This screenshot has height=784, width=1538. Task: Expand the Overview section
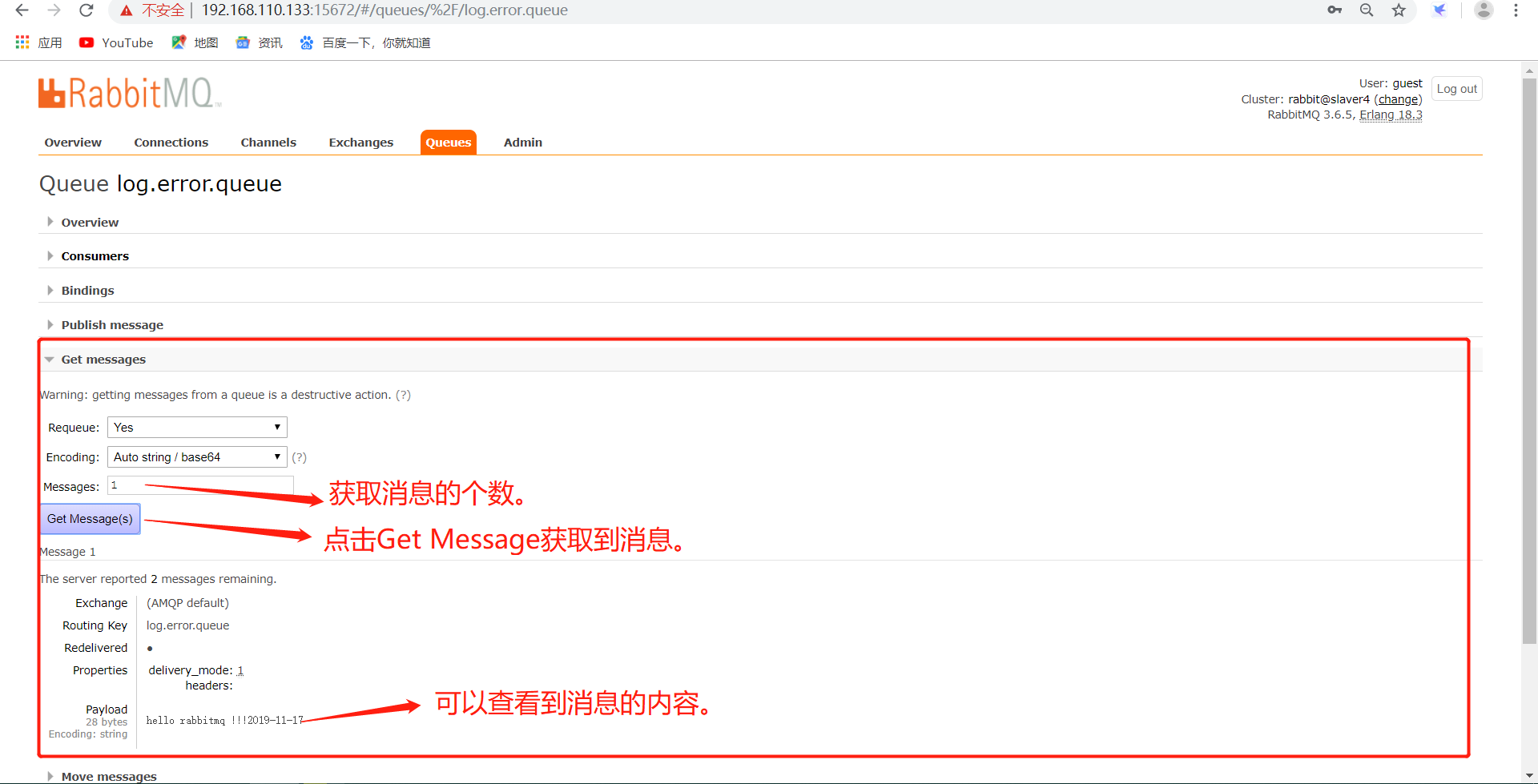pyautogui.click(x=90, y=223)
